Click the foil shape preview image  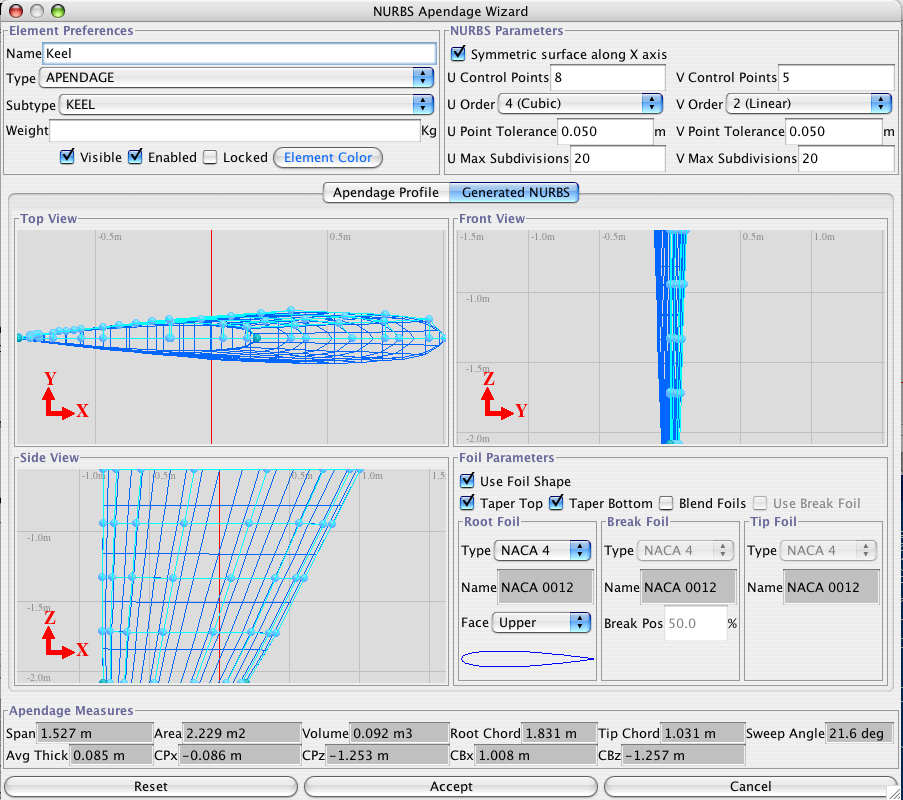coord(526,658)
